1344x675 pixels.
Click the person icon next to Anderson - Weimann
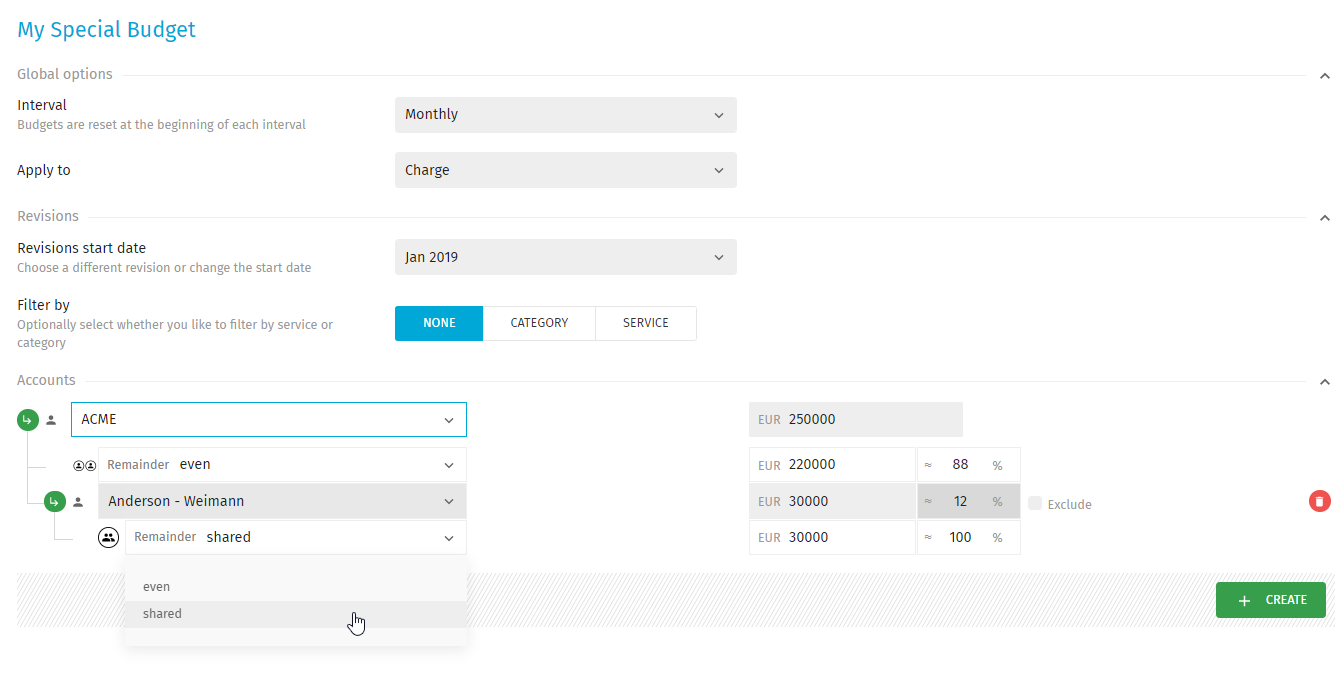pos(78,501)
